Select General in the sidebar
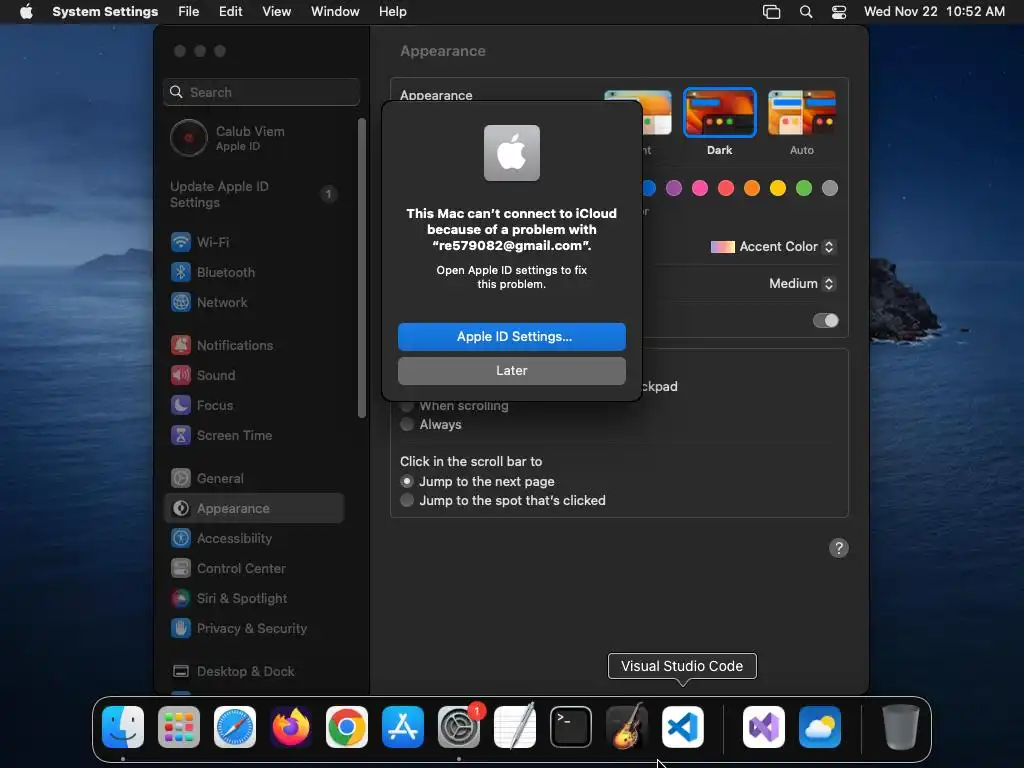1024x768 pixels. [x=255, y=479]
